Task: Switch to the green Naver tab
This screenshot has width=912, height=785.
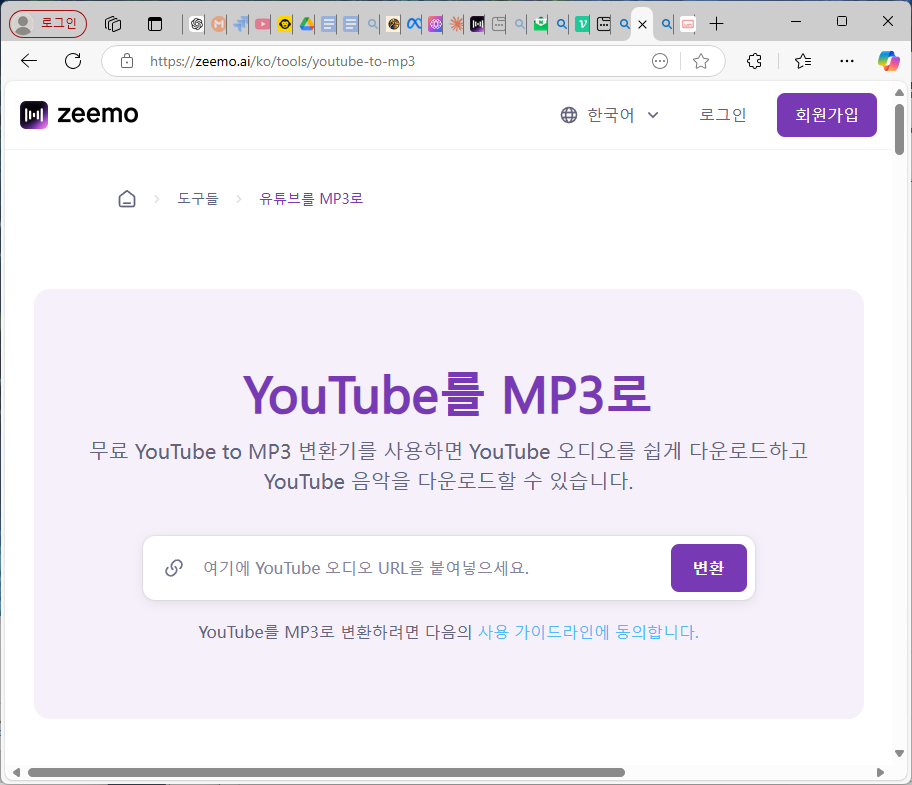Action: pos(540,24)
